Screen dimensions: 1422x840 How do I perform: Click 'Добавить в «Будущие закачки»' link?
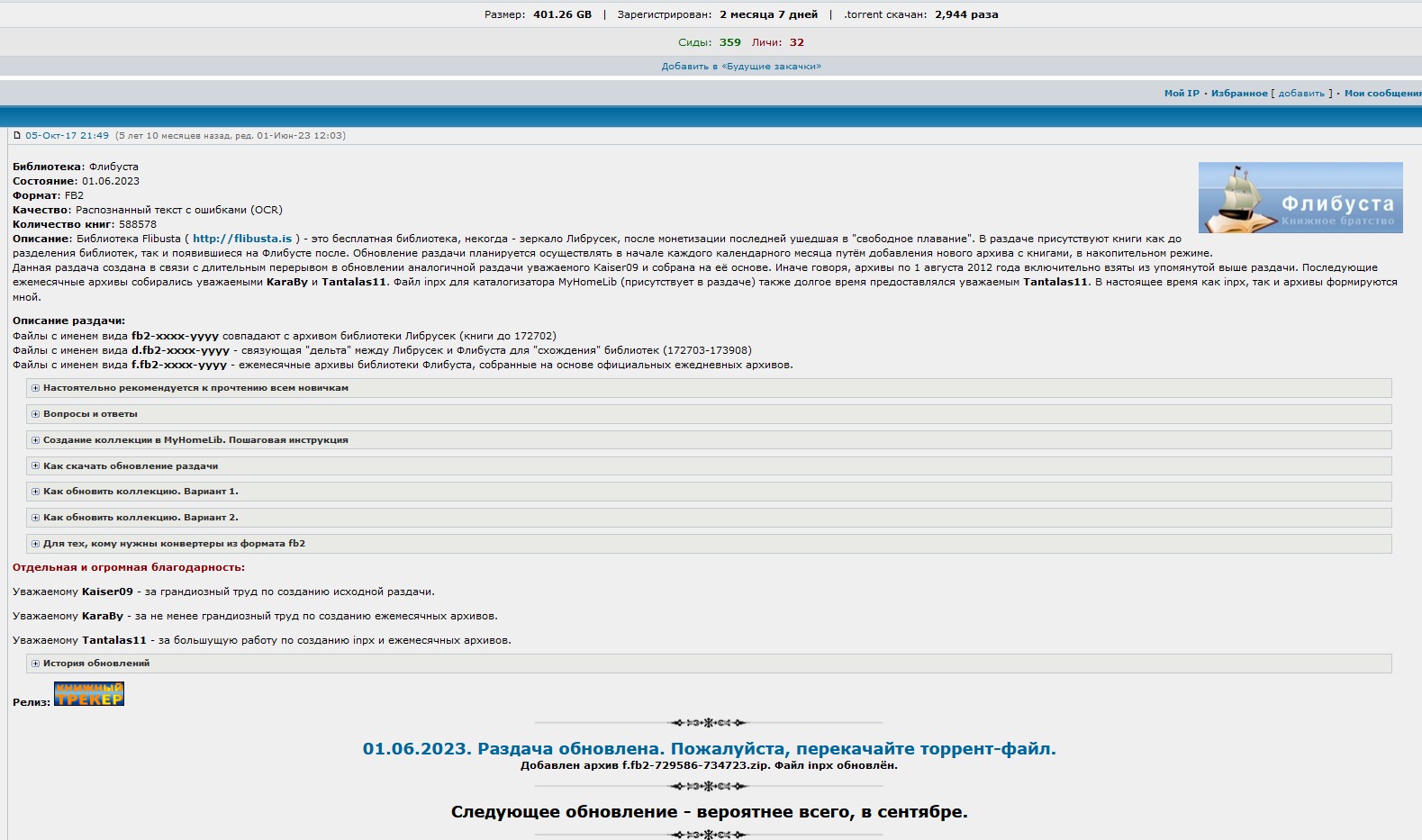tap(741, 67)
